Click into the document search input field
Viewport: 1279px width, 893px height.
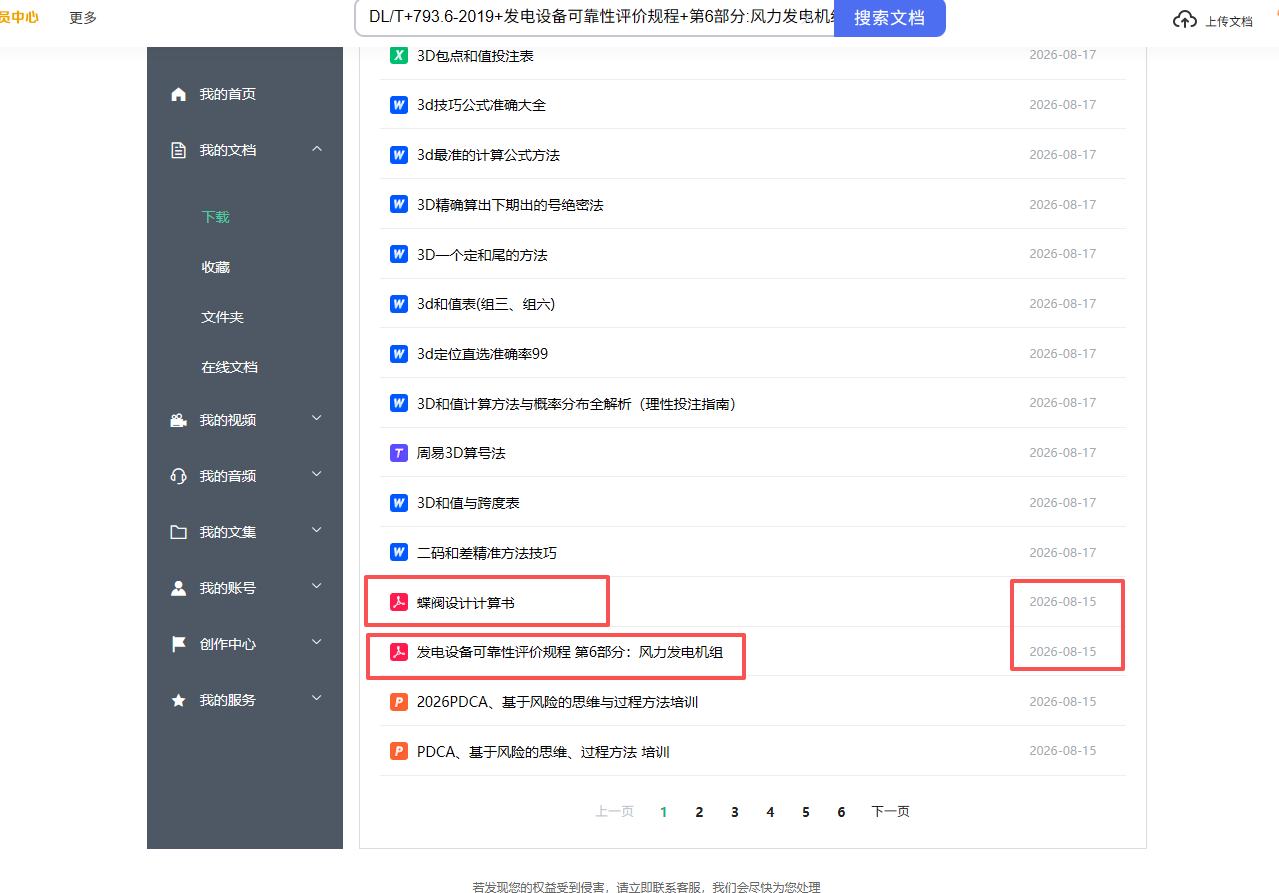click(595, 18)
